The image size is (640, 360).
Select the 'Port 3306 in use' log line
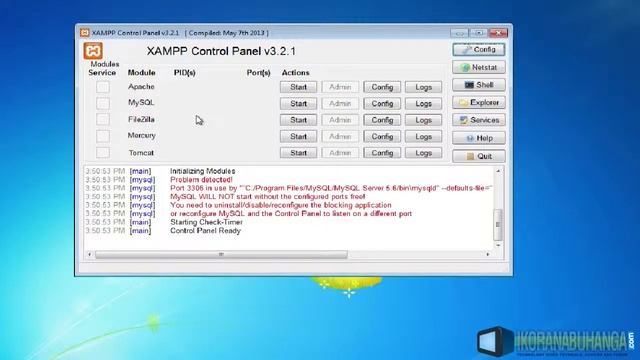click(x=331, y=188)
